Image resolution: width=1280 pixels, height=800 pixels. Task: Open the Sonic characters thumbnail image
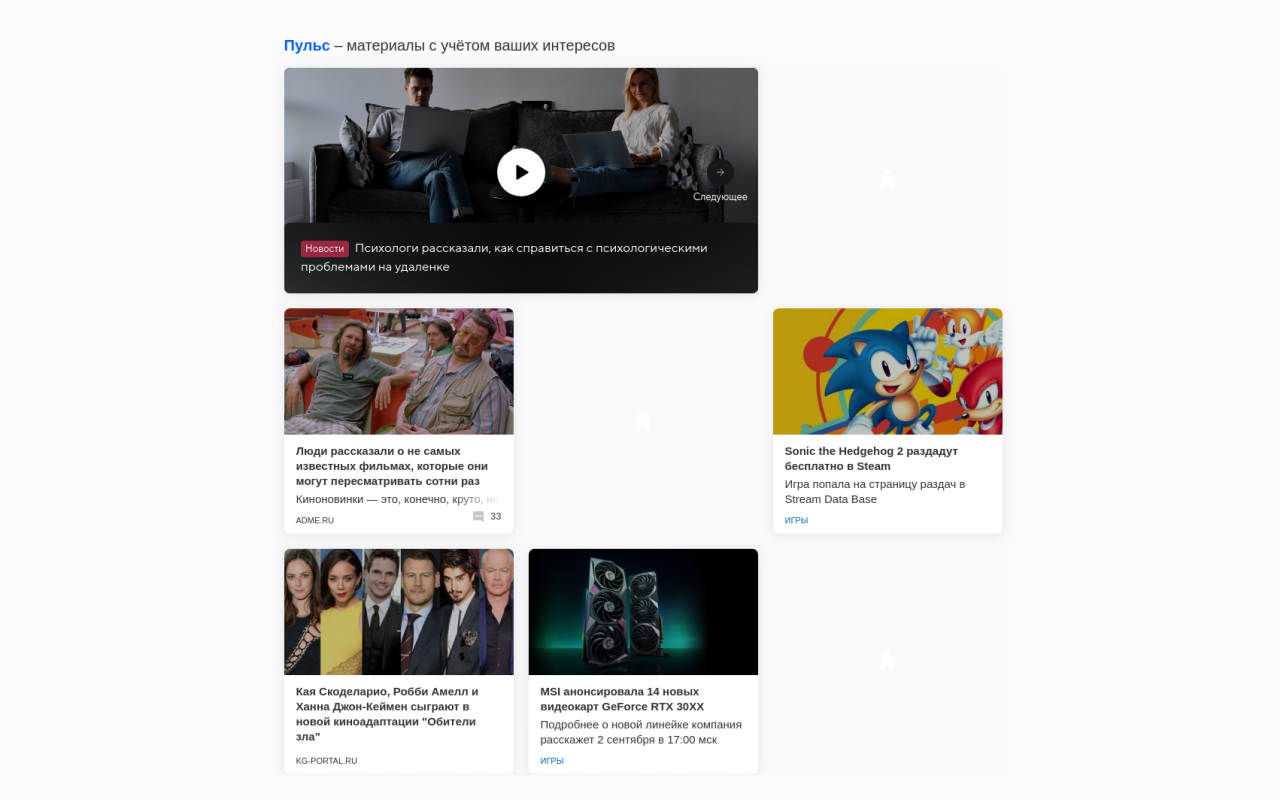887,371
